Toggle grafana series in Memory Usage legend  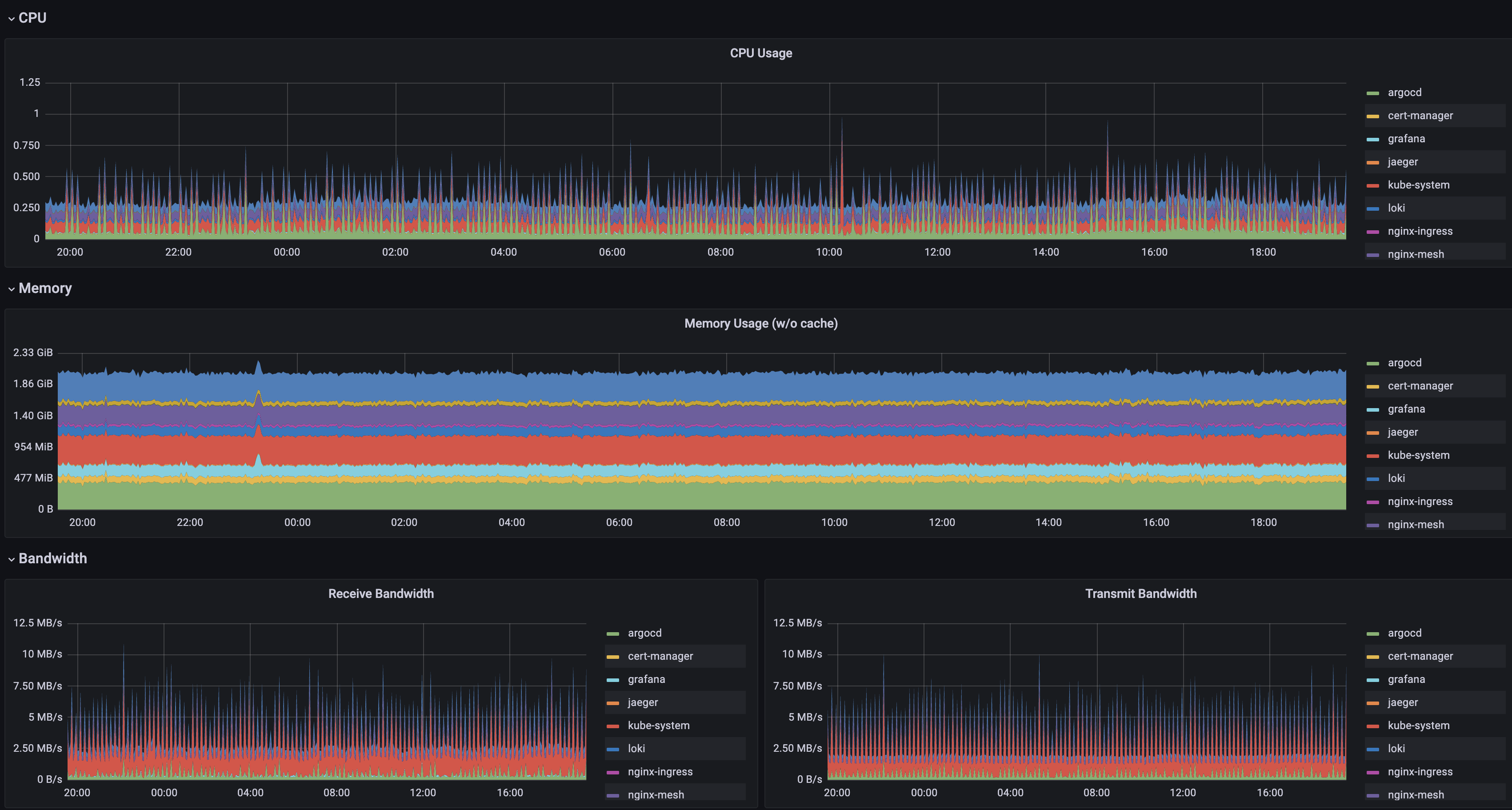[x=1406, y=409]
